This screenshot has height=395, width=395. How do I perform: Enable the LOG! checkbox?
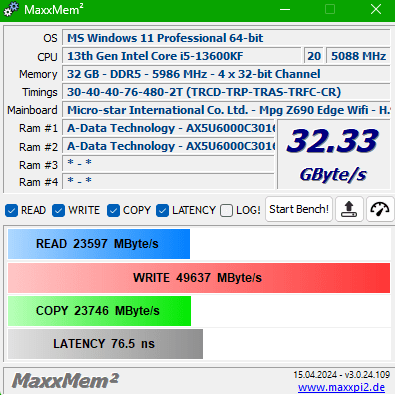(226, 211)
